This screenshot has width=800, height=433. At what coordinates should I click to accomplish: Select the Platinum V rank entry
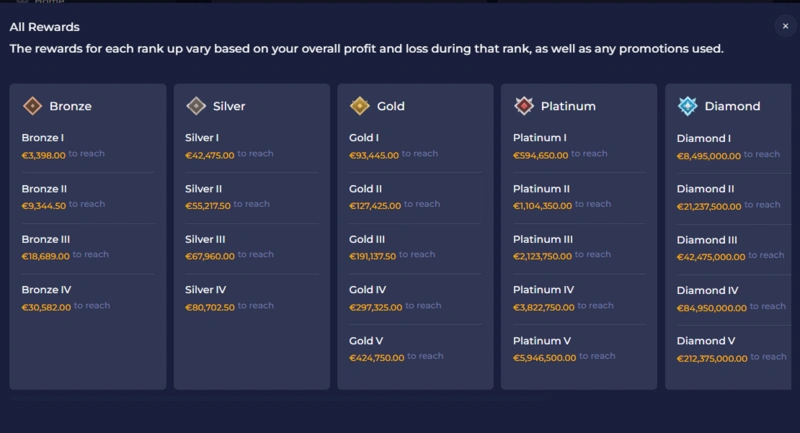(579, 349)
